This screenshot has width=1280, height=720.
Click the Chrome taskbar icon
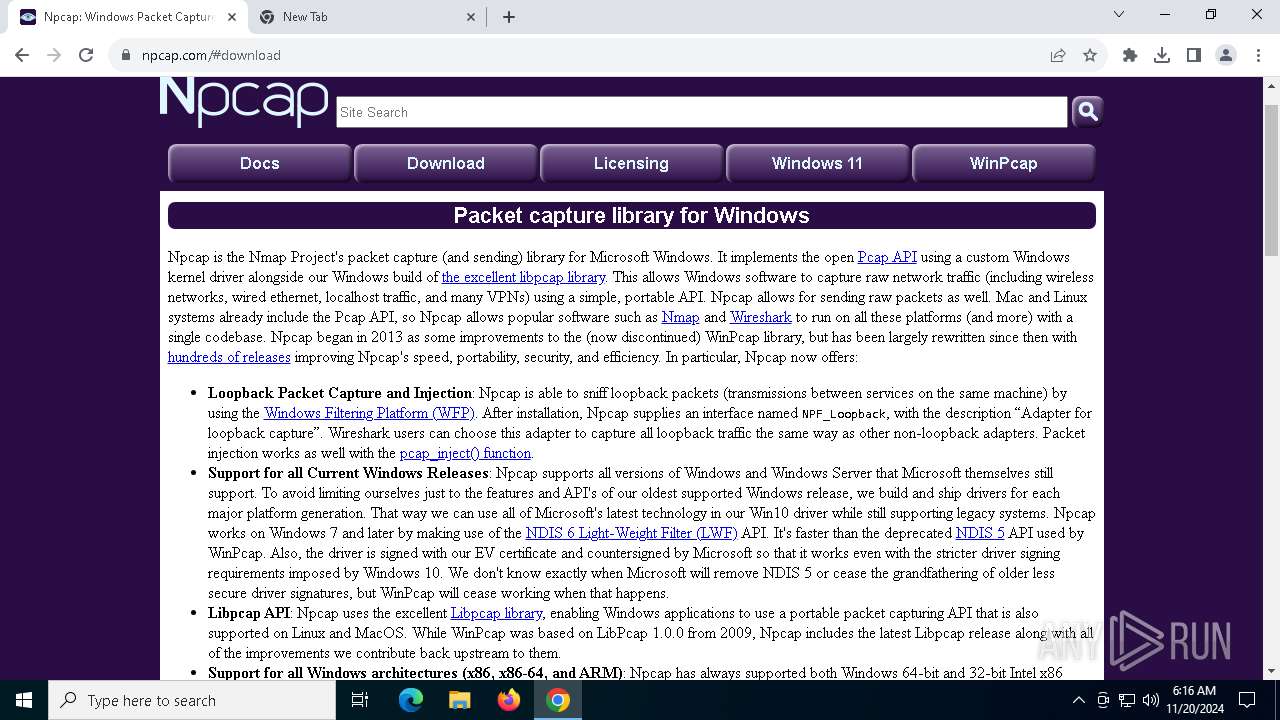coord(558,700)
